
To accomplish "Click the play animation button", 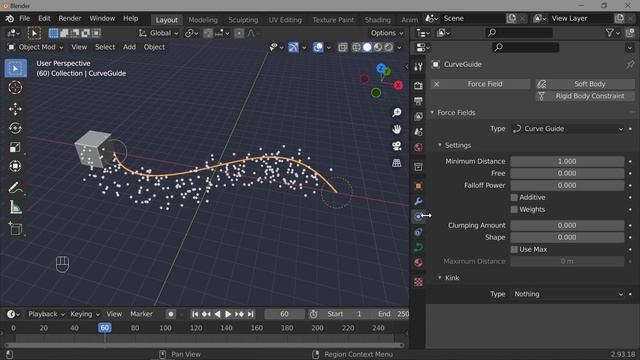I will [228, 314].
